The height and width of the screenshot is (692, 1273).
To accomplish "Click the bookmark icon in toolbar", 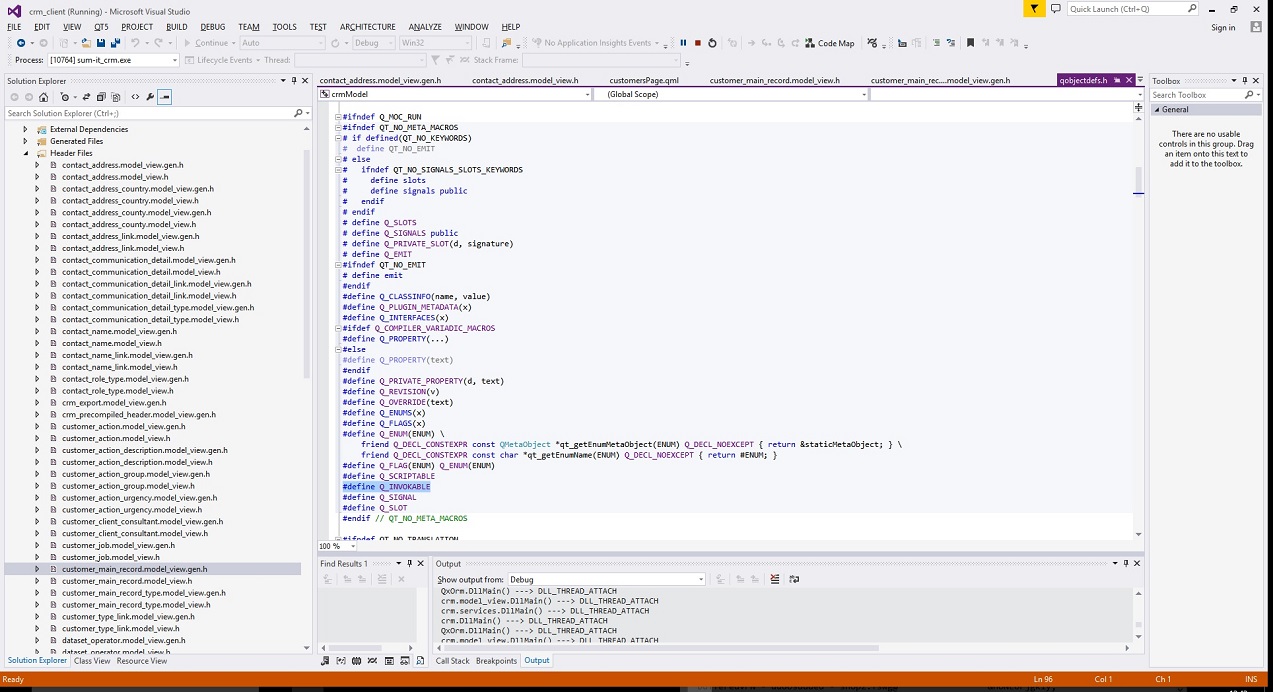I will (x=970, y=43).
